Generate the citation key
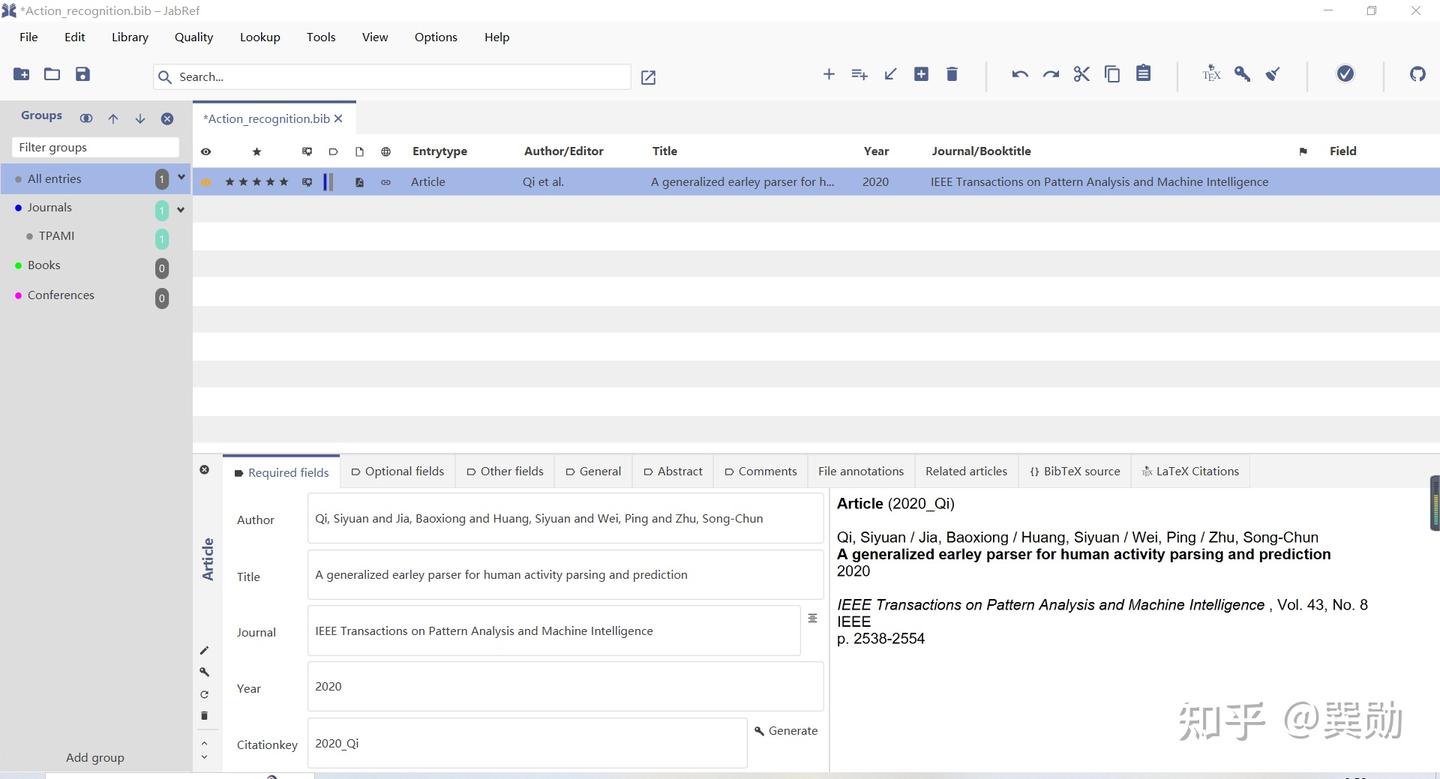 click(x=786, y=731)
